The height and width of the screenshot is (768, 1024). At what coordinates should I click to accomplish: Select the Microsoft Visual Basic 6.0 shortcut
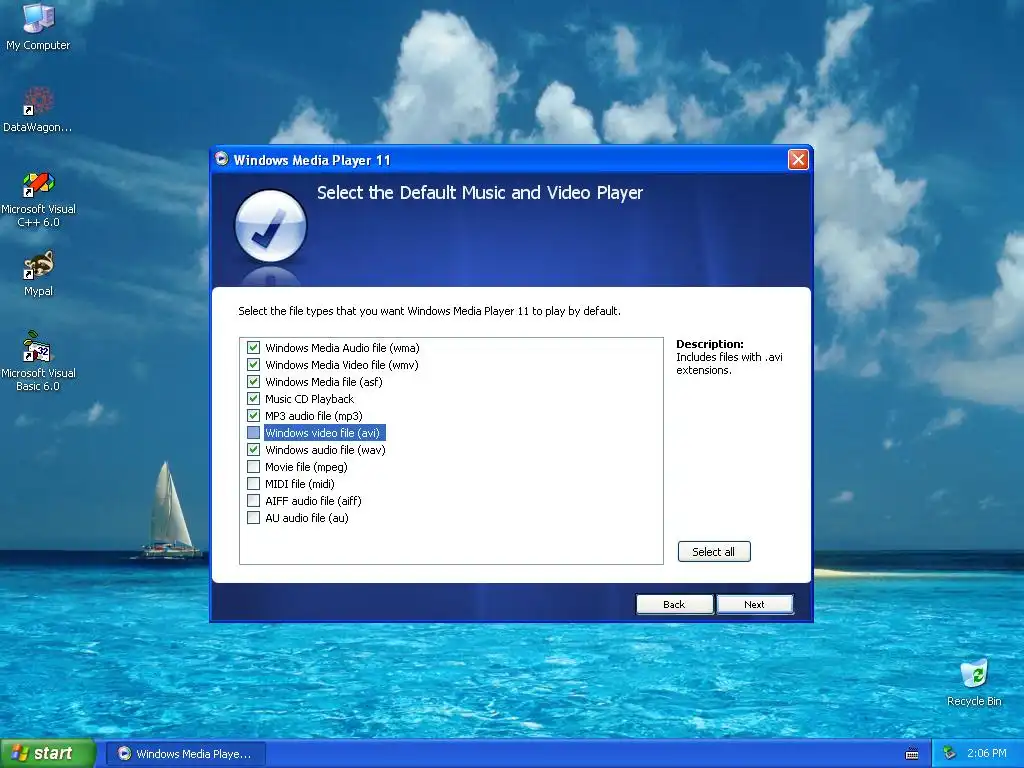(x=38, y=361)
